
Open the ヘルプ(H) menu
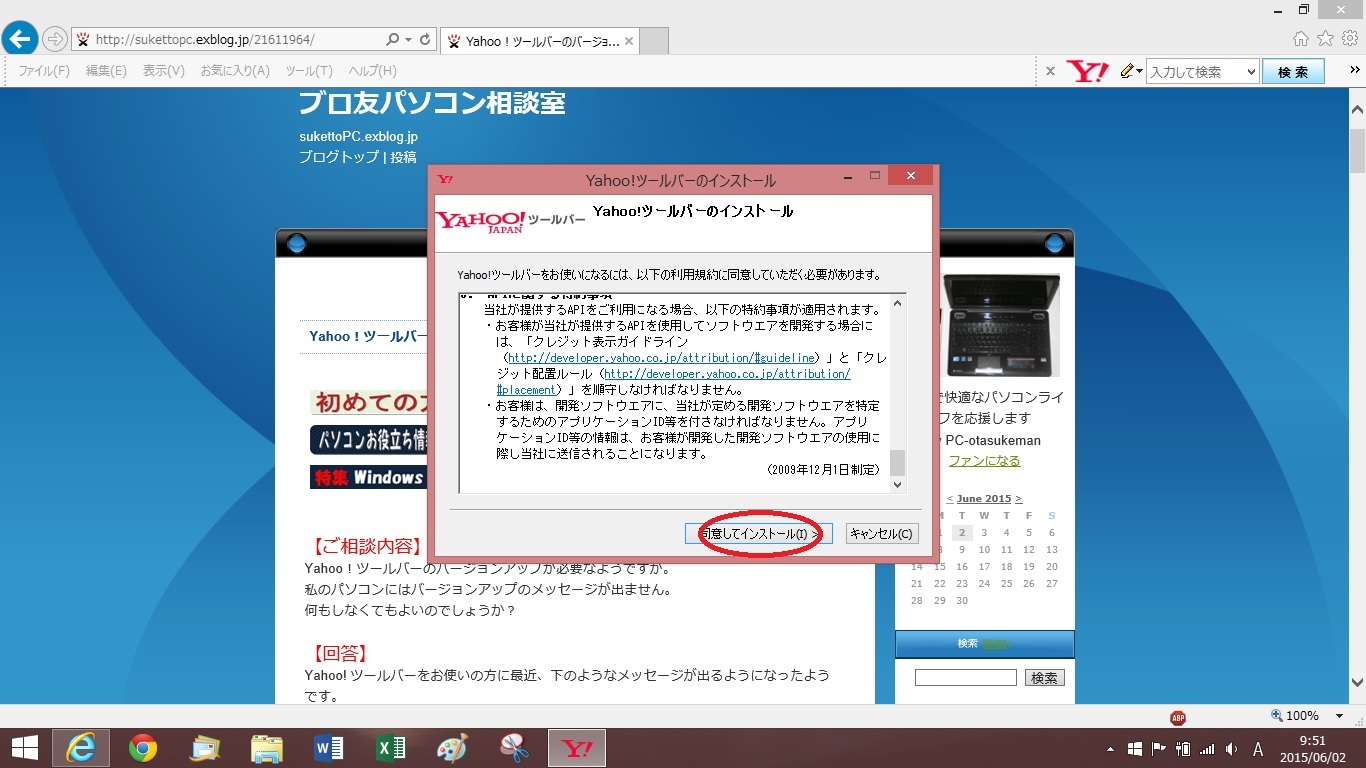click(372, 71)
